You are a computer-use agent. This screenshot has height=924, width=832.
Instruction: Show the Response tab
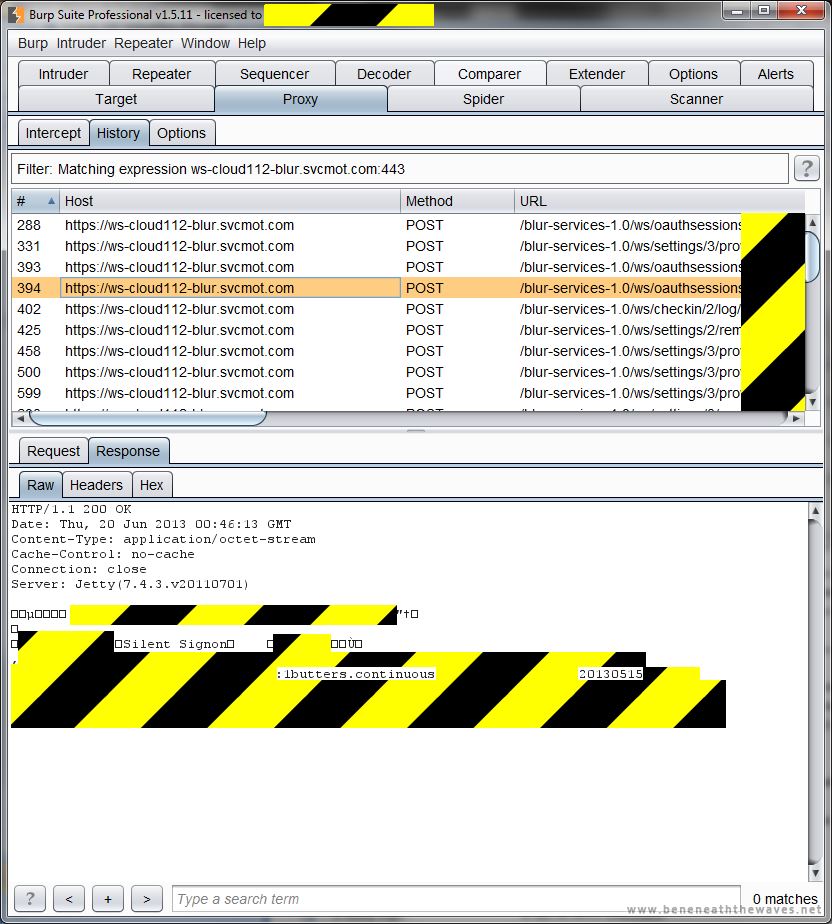click(x=128, y=451)
